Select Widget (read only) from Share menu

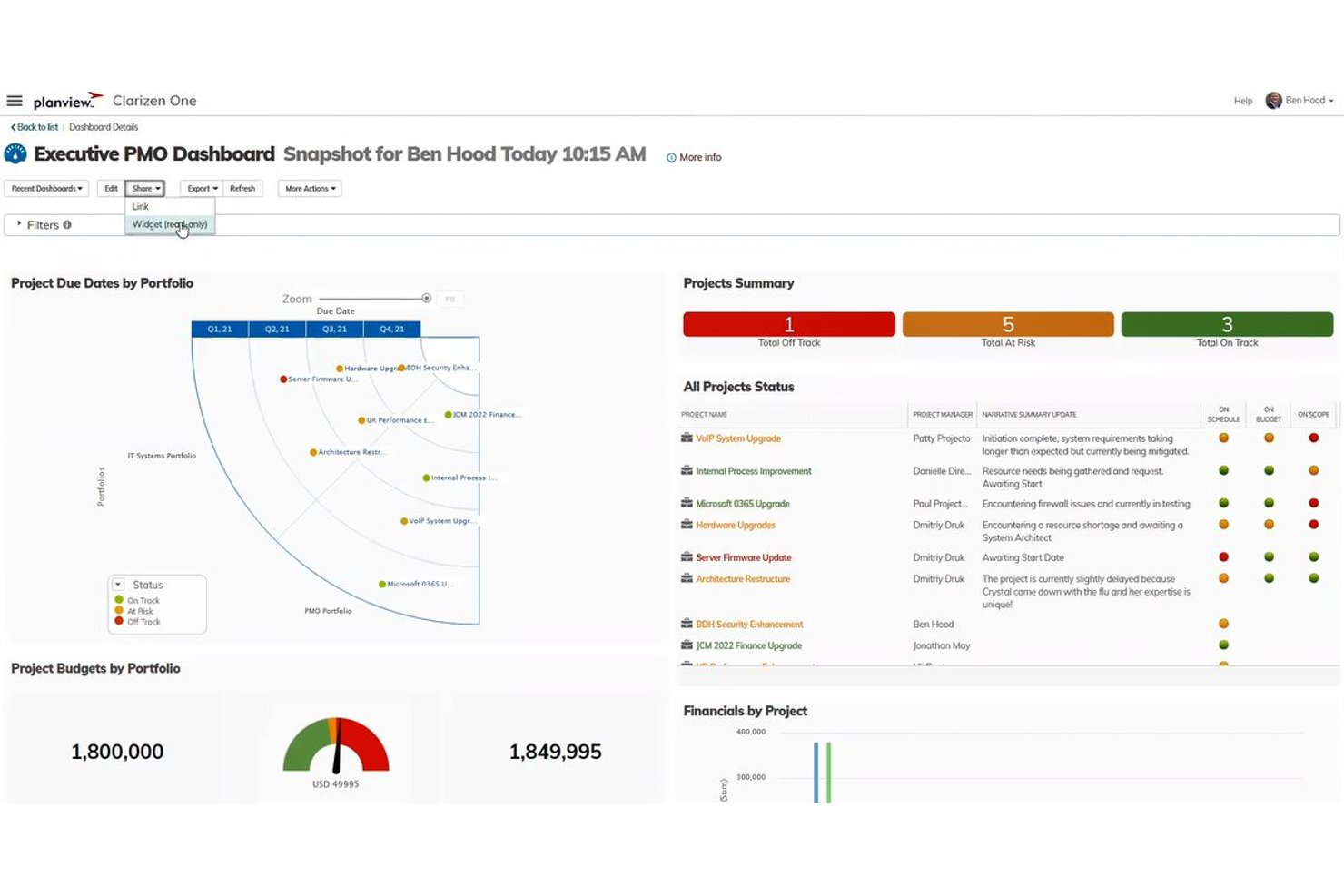[170, 224]
